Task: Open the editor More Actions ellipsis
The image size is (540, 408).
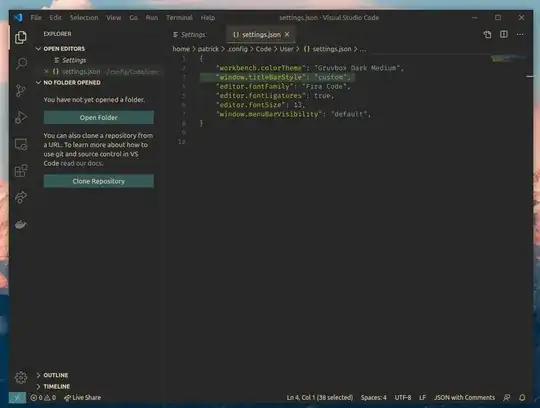Action: 520,34
